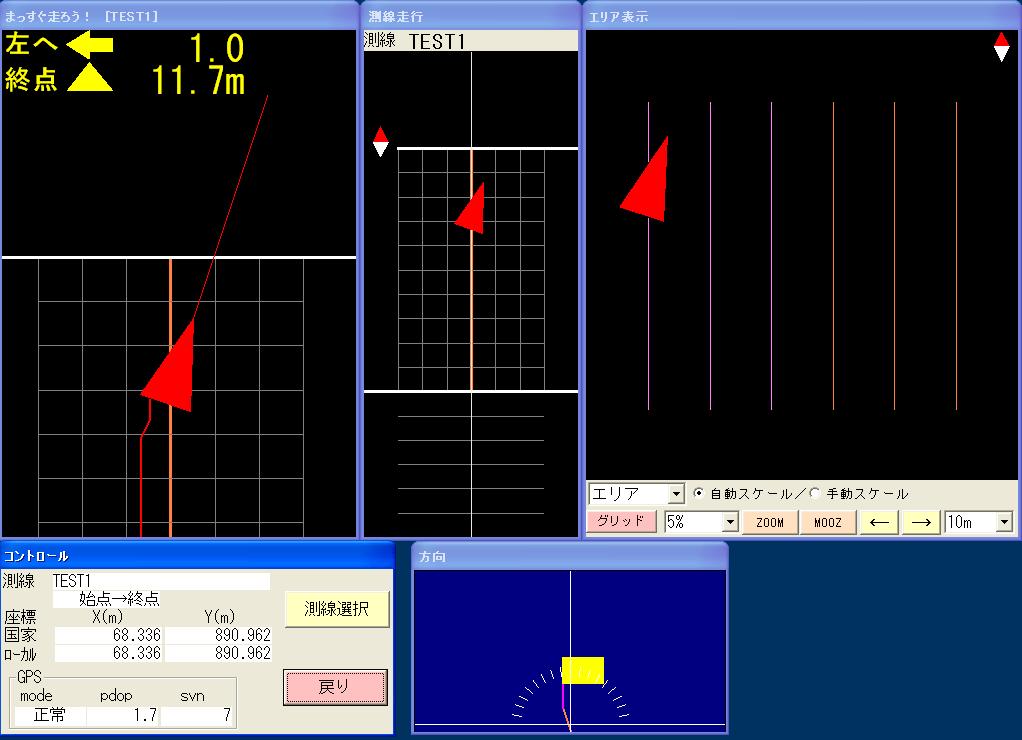Image resolution: width=1022 pixels, height=740 pixels.
Task: Click the ローカル X coordinate field
Action: point(108,653)
